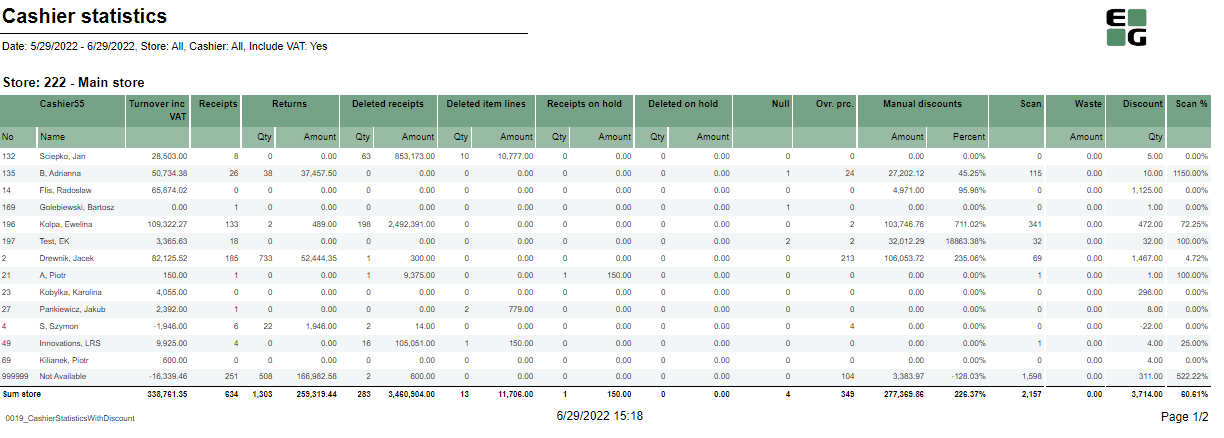Screen dimensions: 1224x438
Task: Select the Cashier55 column header
Action: pos(62,103)
